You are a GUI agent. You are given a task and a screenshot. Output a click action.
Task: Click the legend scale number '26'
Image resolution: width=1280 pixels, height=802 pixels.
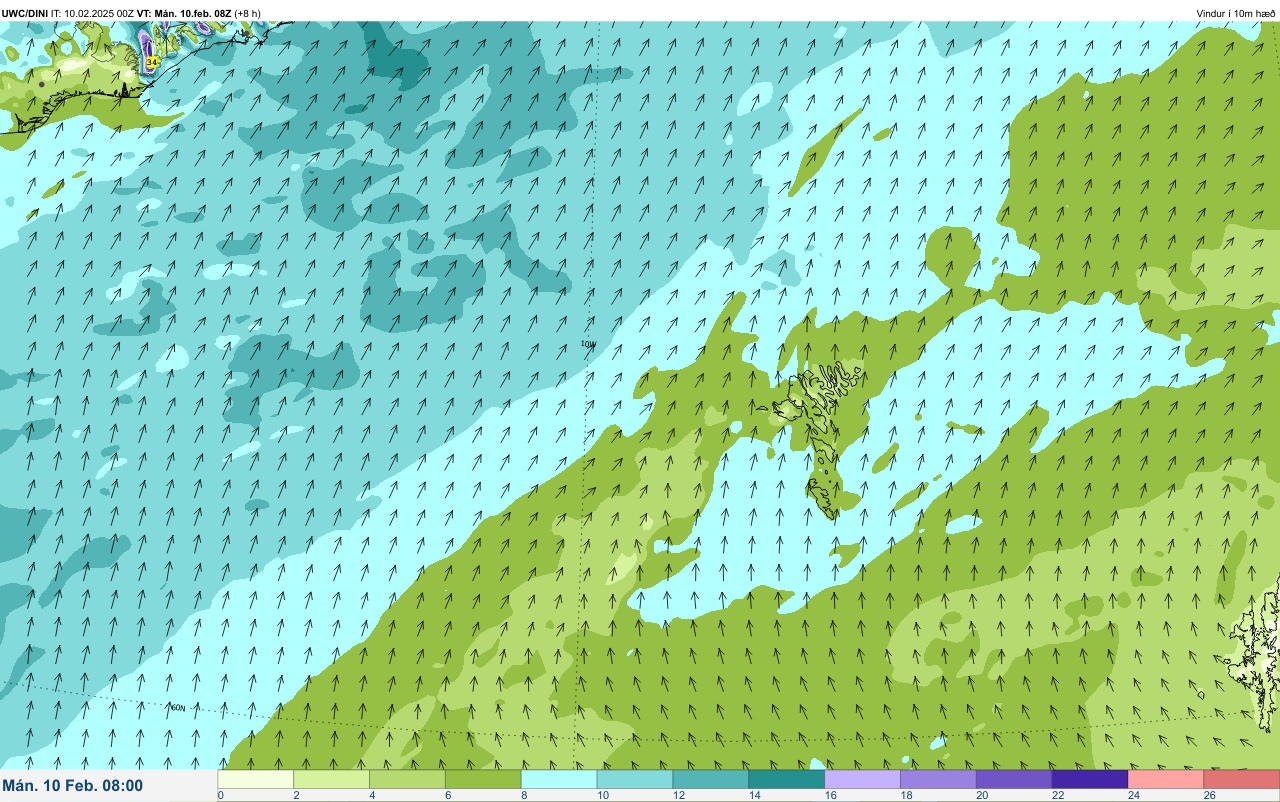pos(1209,795)
